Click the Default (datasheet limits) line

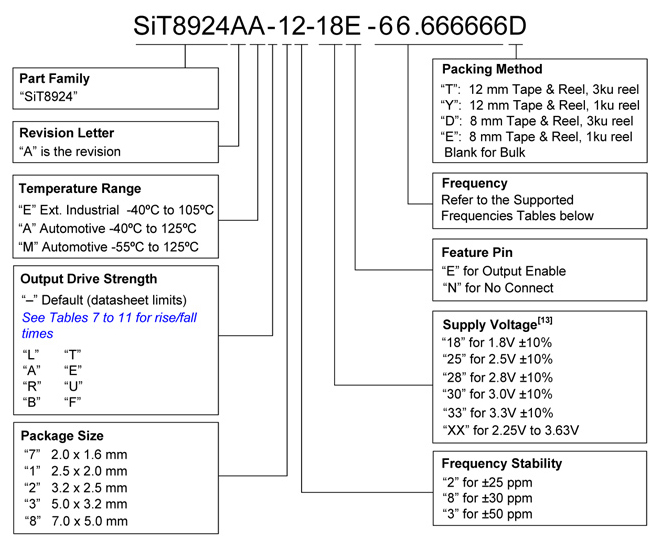[x=104, y=300]
